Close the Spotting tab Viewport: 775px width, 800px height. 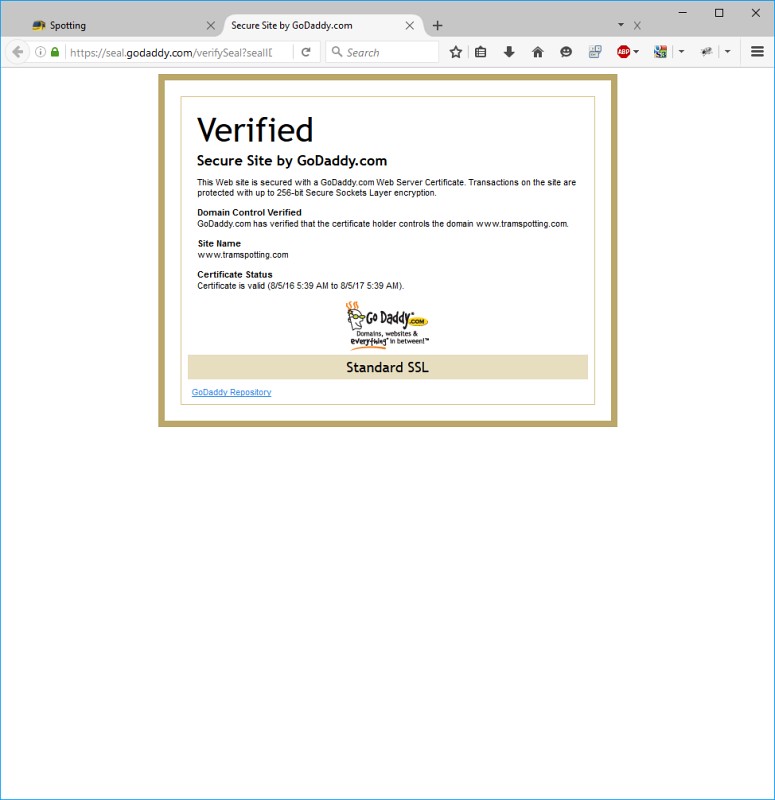point(211,26)
